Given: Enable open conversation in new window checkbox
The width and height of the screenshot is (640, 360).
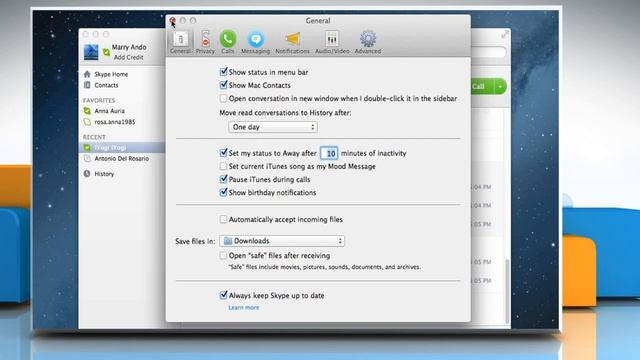Looking at the screenshot, I should click(x=223, y=98).
